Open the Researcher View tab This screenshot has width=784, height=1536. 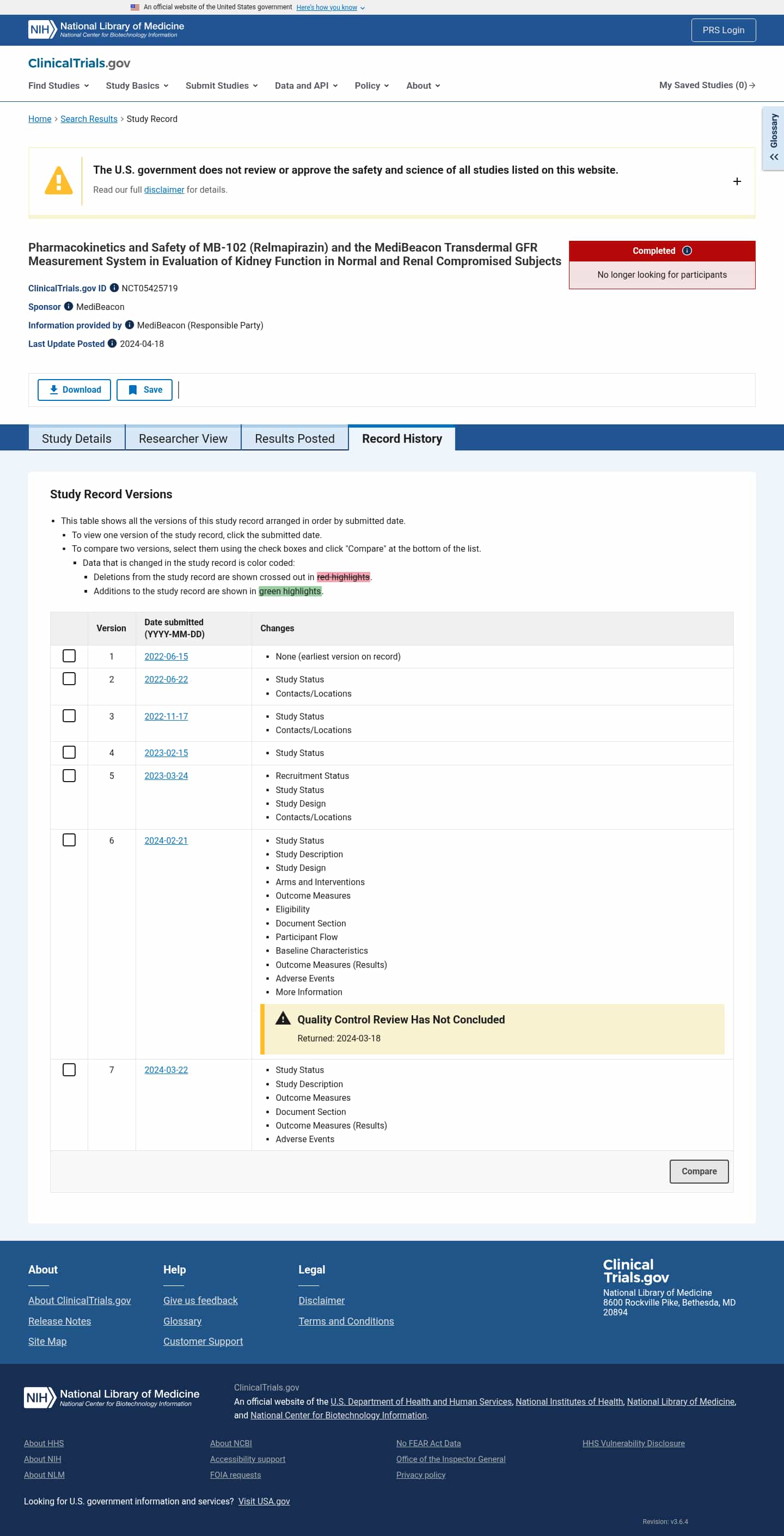183,438
